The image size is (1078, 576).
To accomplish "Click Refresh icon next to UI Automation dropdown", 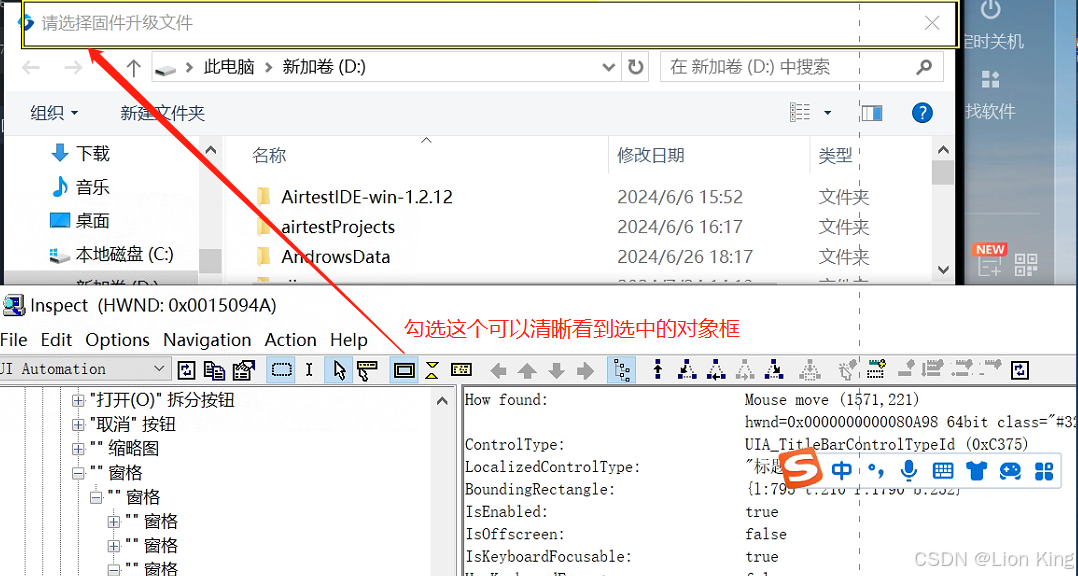I will point(186,370).
